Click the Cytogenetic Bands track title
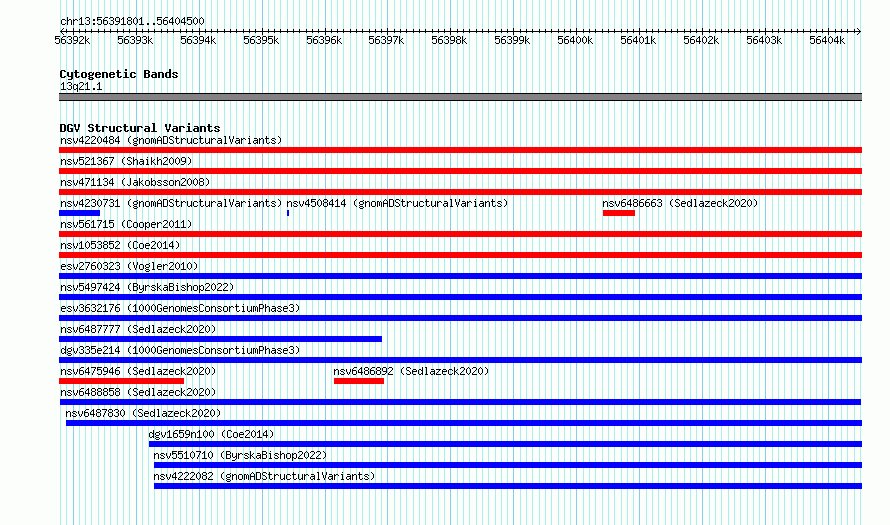The image size is (890, 525). click(119, 74)
